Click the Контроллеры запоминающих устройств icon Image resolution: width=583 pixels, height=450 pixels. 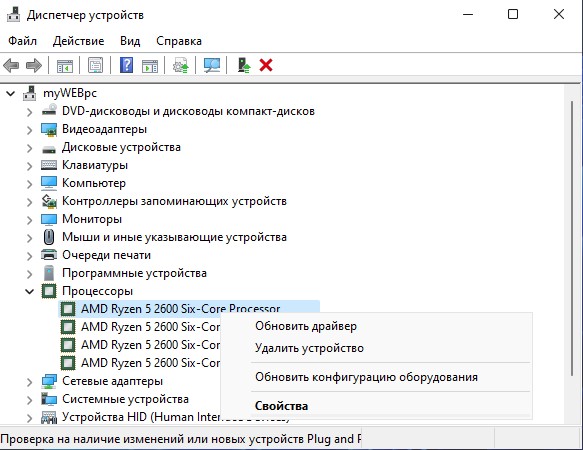[49, 201]
